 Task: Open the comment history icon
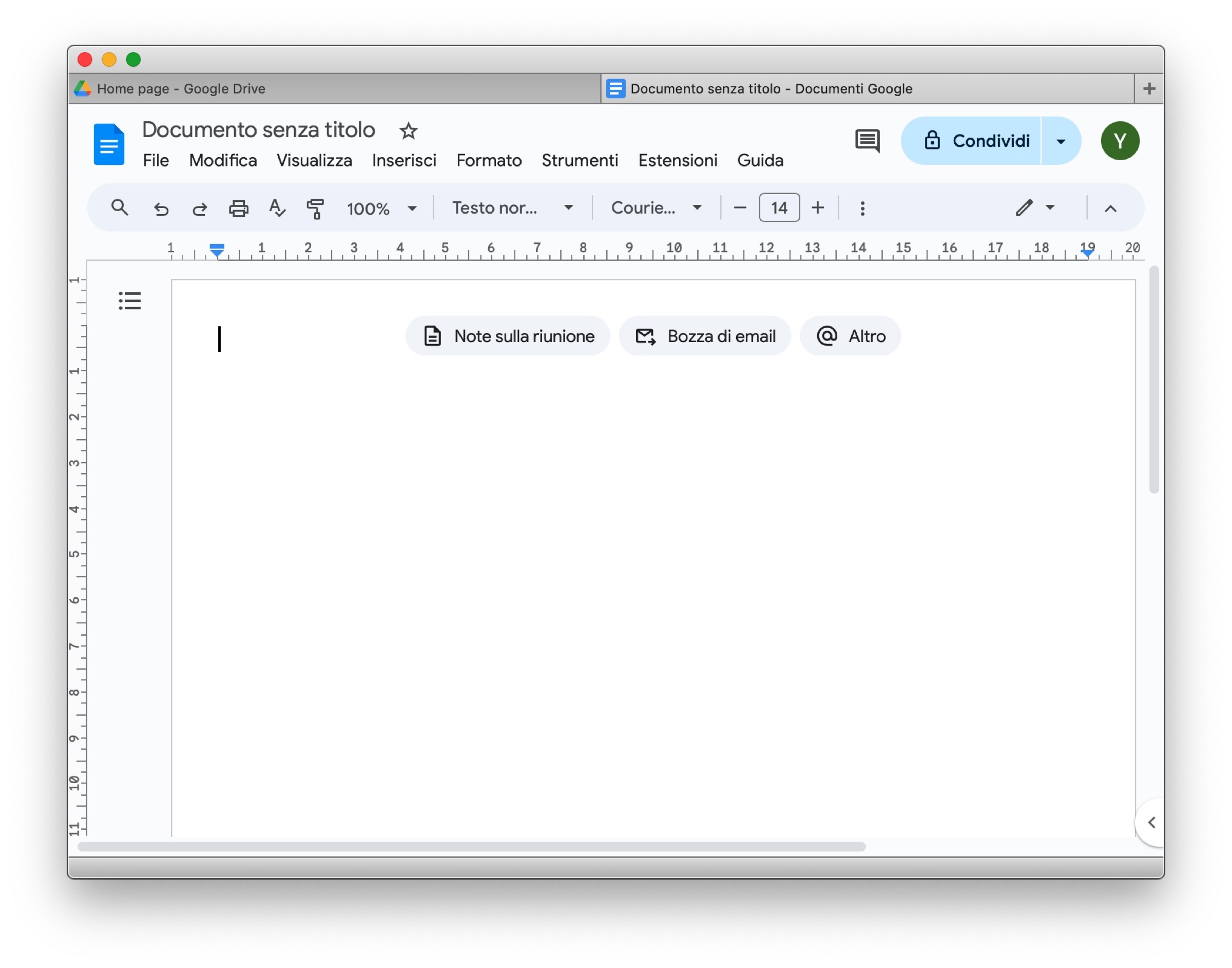(x=867, y=141)
